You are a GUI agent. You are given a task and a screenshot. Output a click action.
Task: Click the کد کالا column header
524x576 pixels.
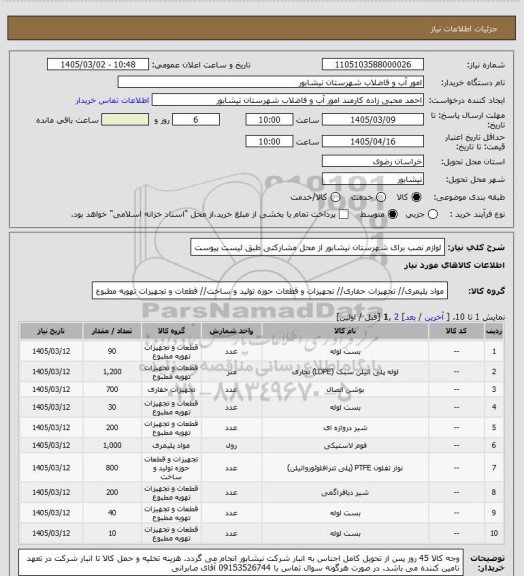tap(456, 331)
